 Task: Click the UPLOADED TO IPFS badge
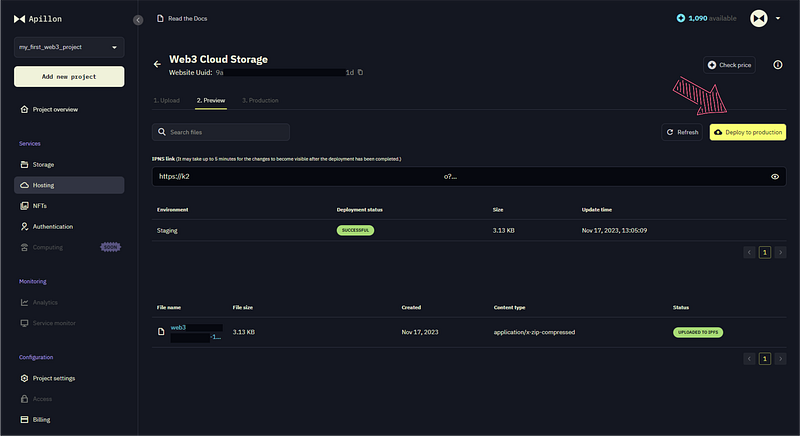pyautogui.click(x=698, y=332)
